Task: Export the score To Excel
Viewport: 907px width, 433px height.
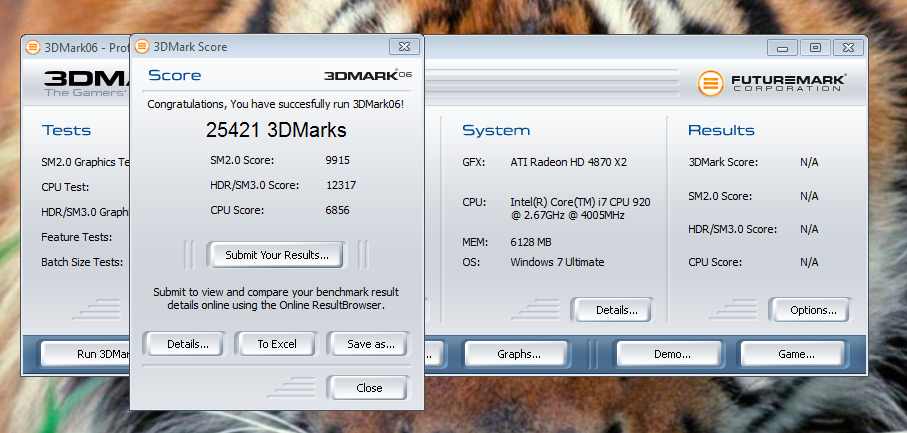Action: coord(276,344)
